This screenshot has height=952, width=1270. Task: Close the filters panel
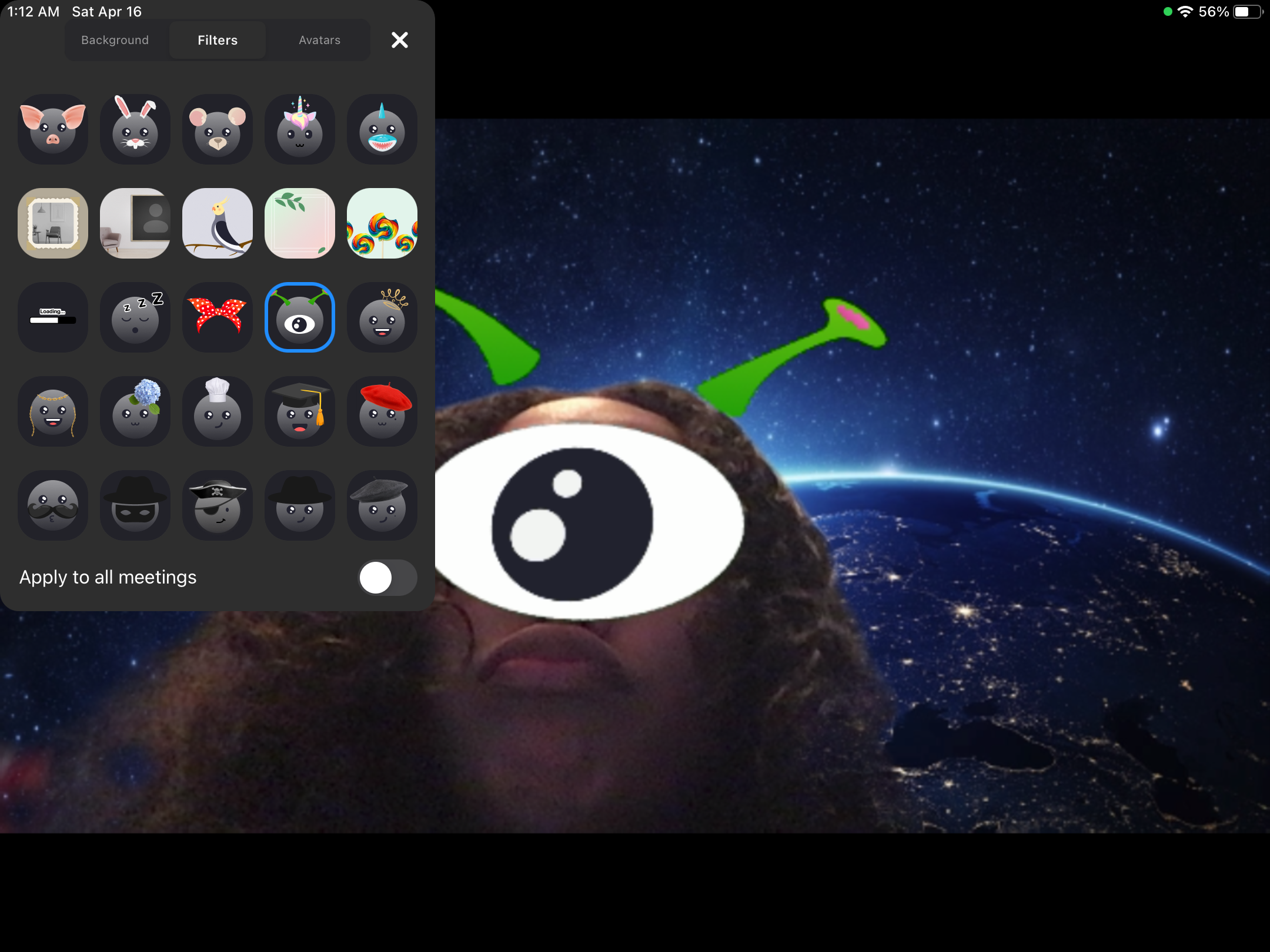pos(400,40)
